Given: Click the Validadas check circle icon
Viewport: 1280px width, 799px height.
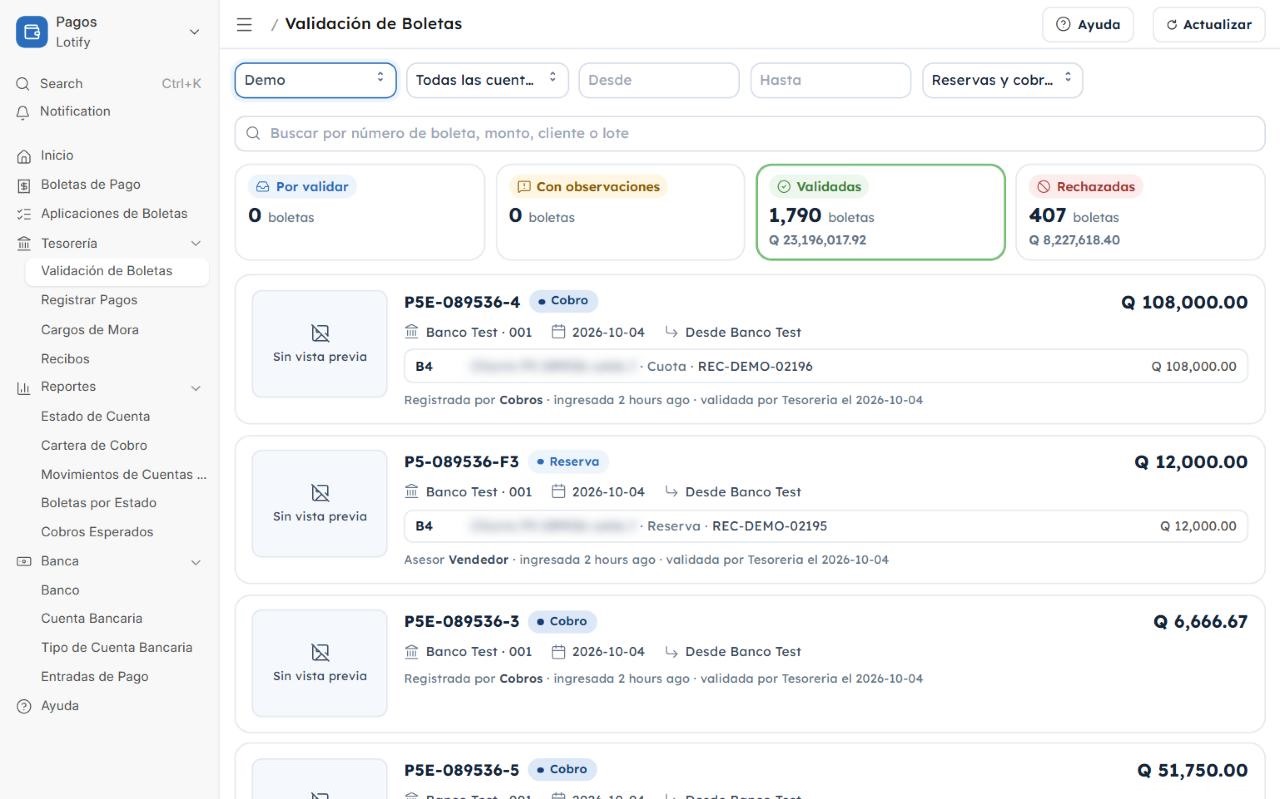Looking at the screenshot, I should coord(784,187).
